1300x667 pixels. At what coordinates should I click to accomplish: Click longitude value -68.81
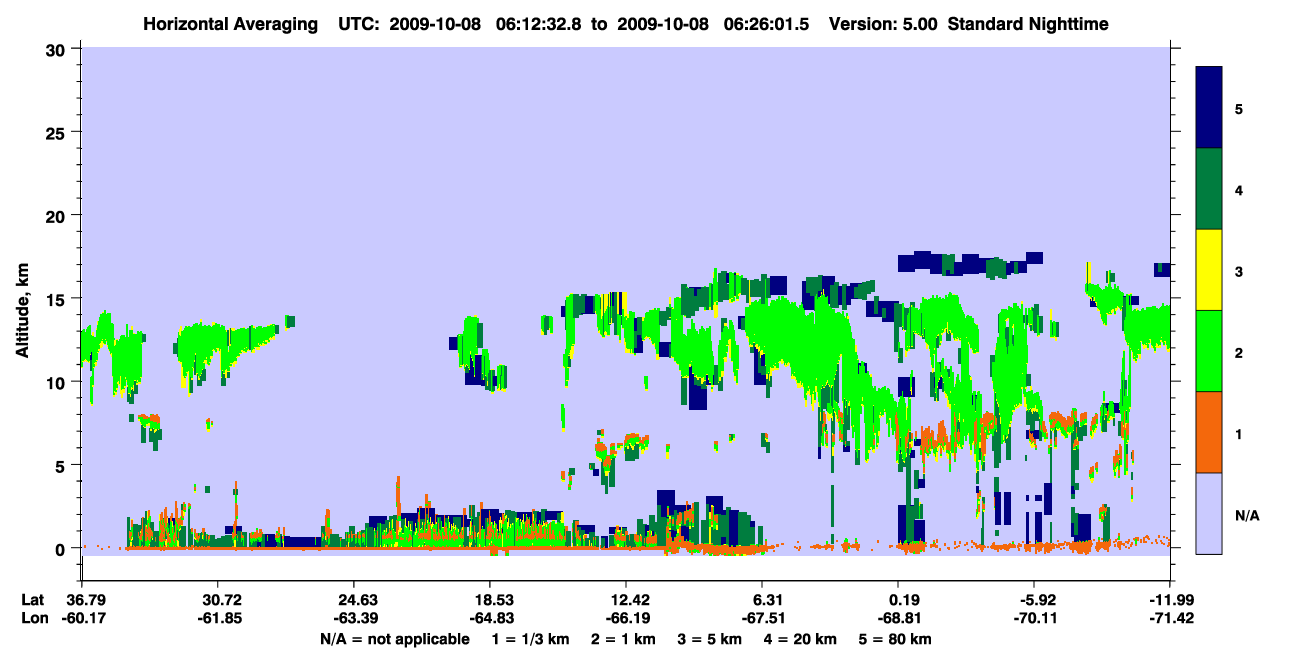click(898, 618)
